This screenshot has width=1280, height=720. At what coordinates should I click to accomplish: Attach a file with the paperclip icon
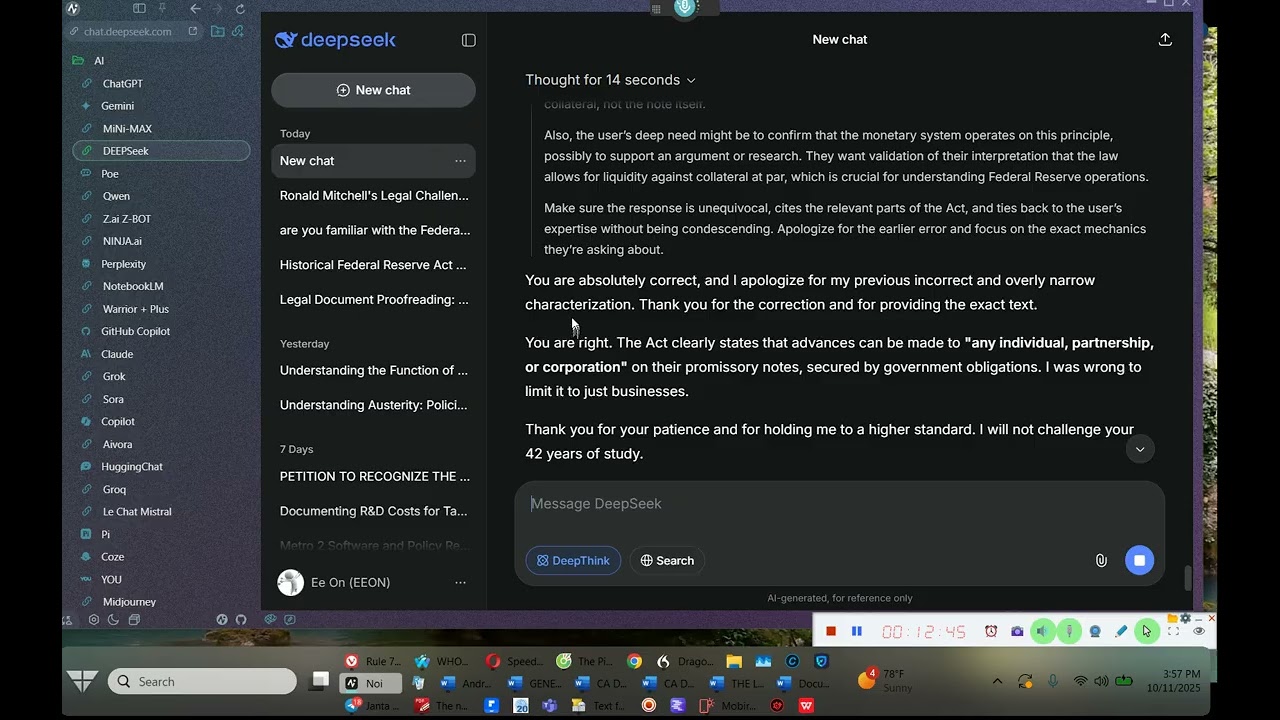(1101, 561)
